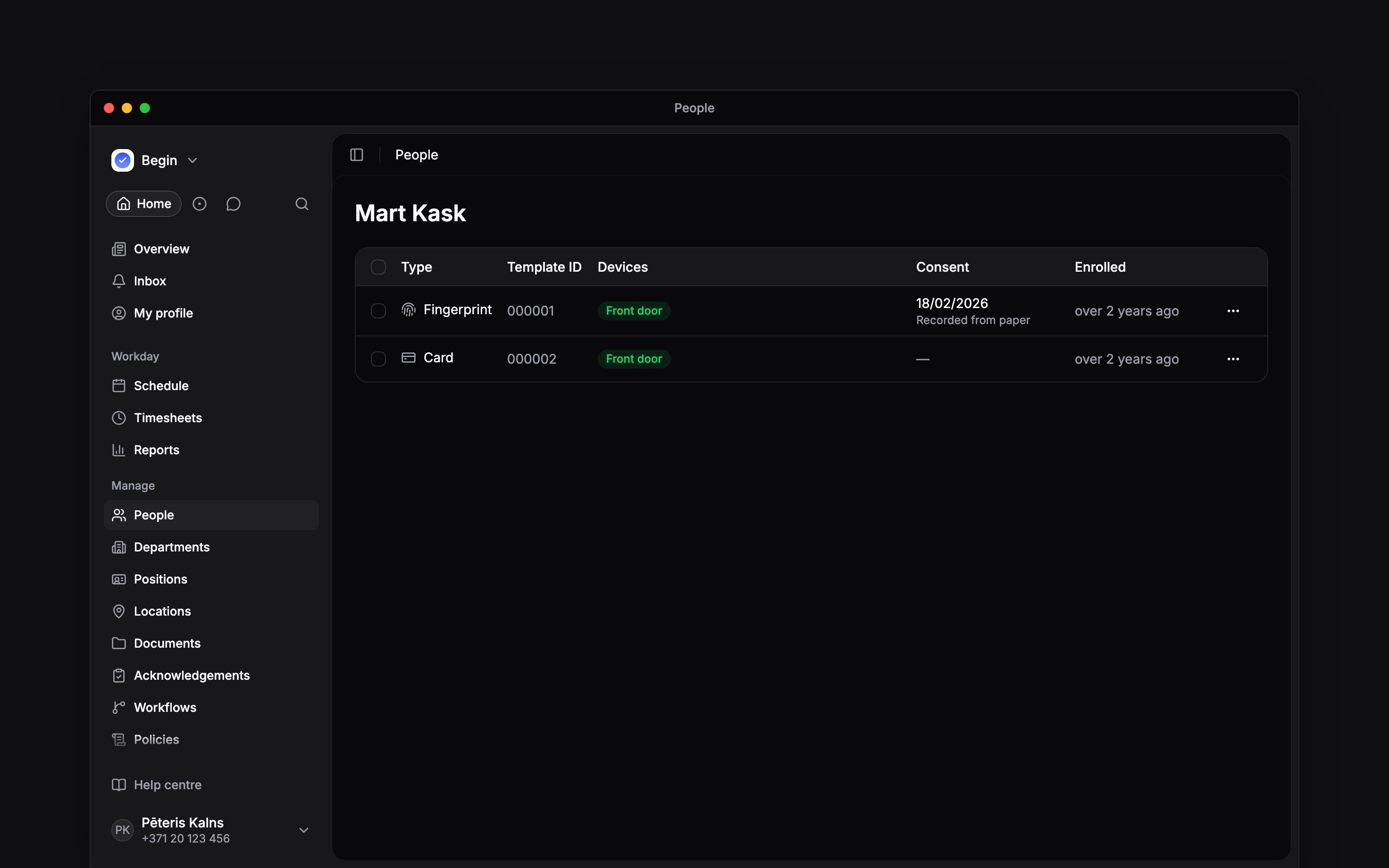
Task: Click the Enrolled column header
Action: point(1100,267)
